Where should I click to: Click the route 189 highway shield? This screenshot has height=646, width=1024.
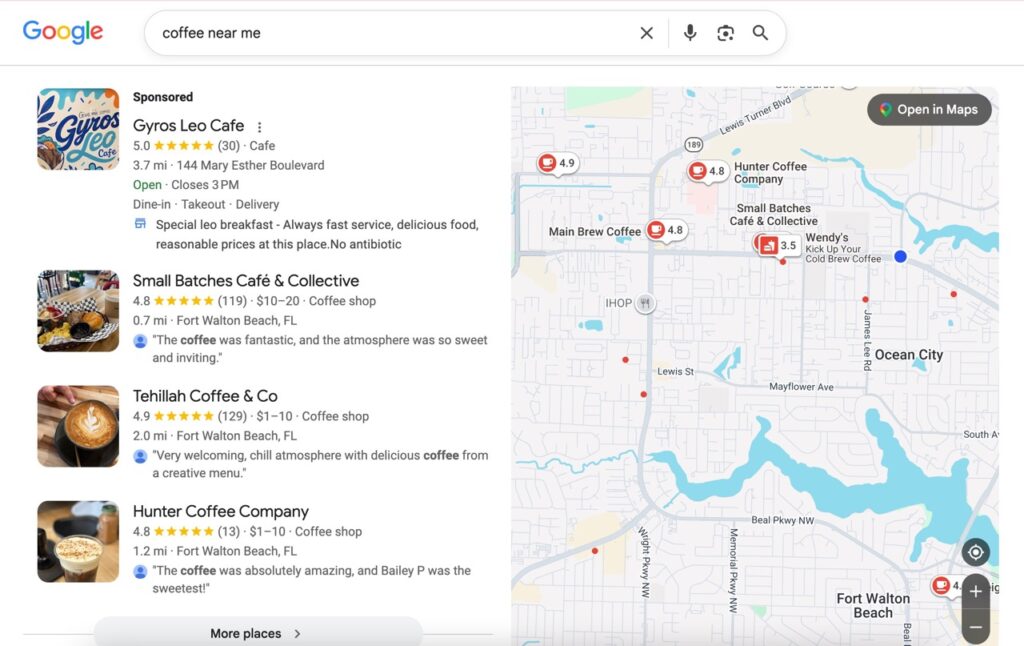coord(694,144)
